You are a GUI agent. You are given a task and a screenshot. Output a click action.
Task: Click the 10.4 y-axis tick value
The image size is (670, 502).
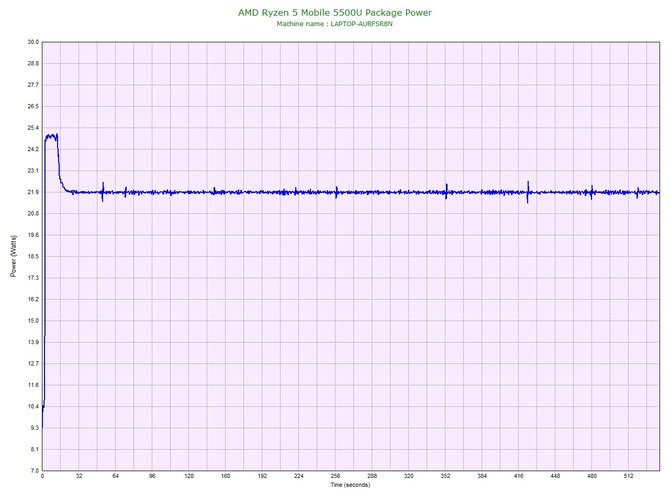pyautogui.click(x=33, y=407)
